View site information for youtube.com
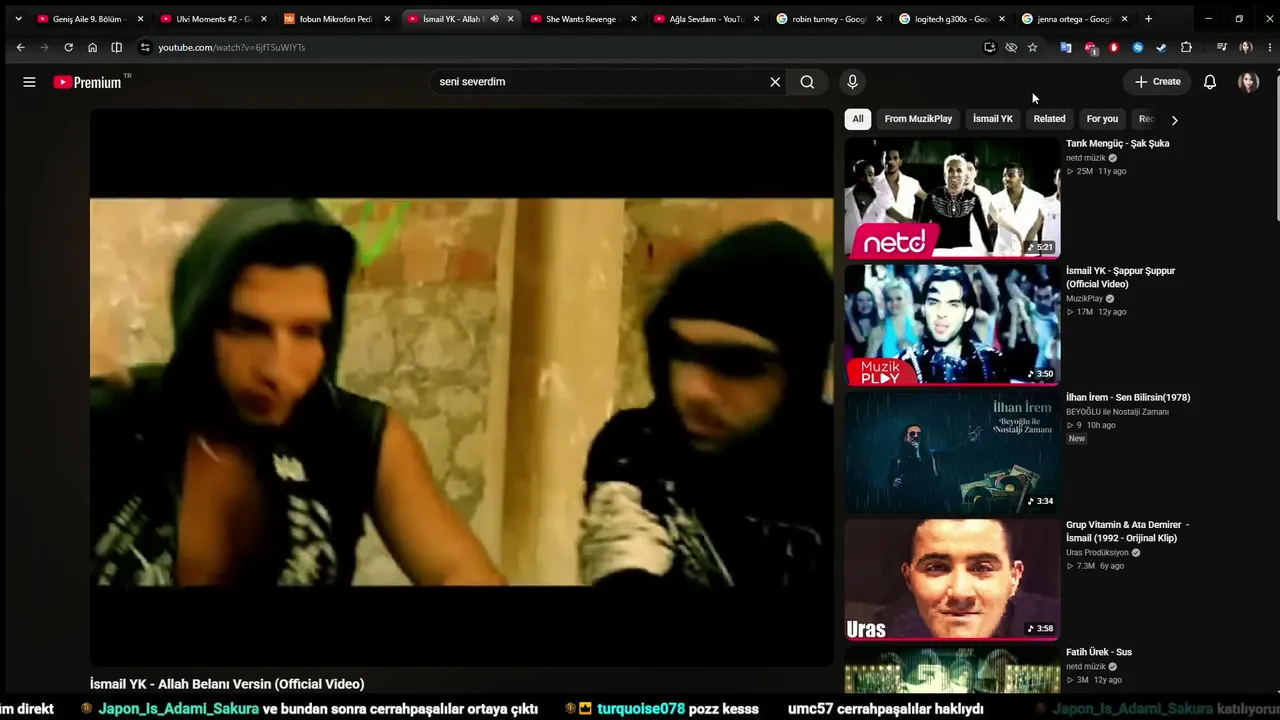1280x720 pixels. click(x=145, y=47)
